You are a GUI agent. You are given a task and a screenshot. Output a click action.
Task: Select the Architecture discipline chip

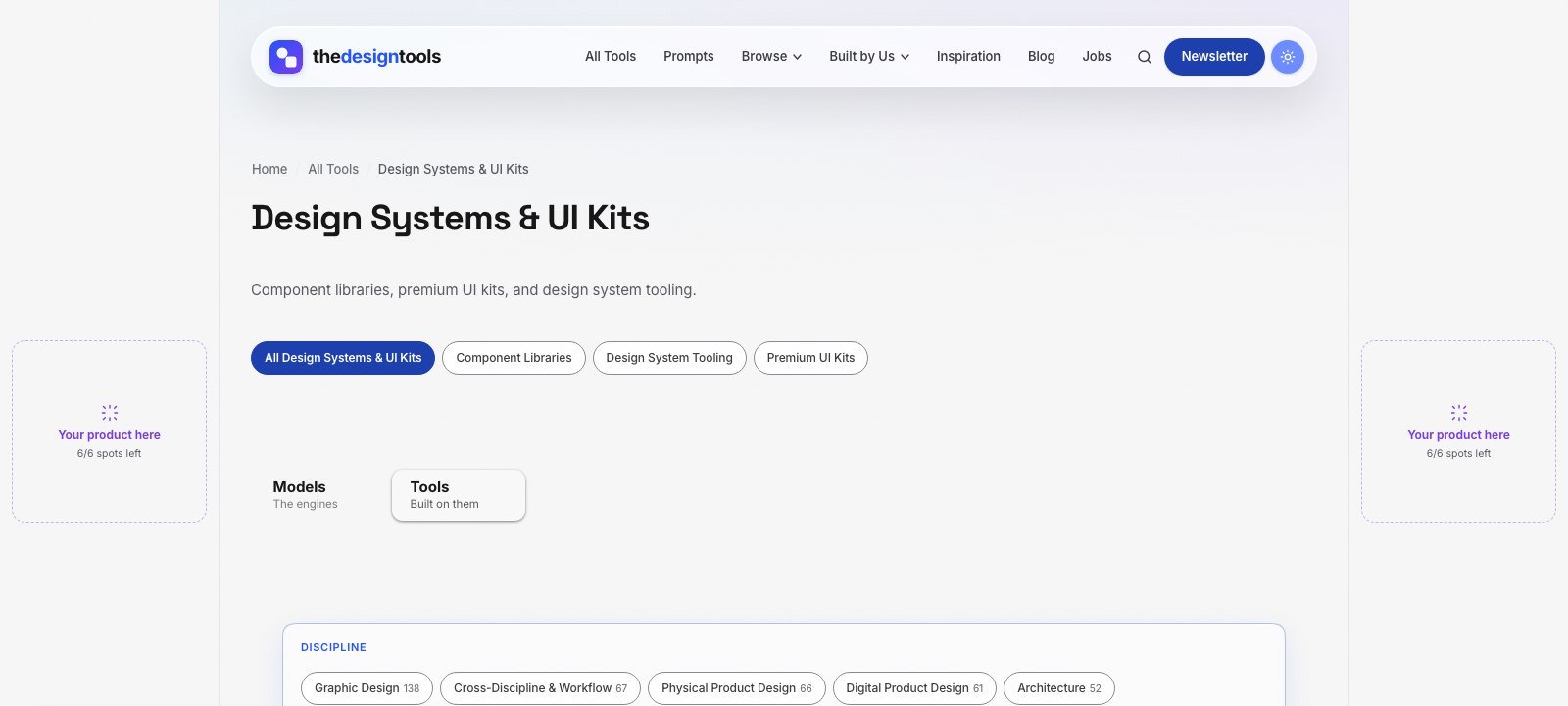click(1059, 688)
